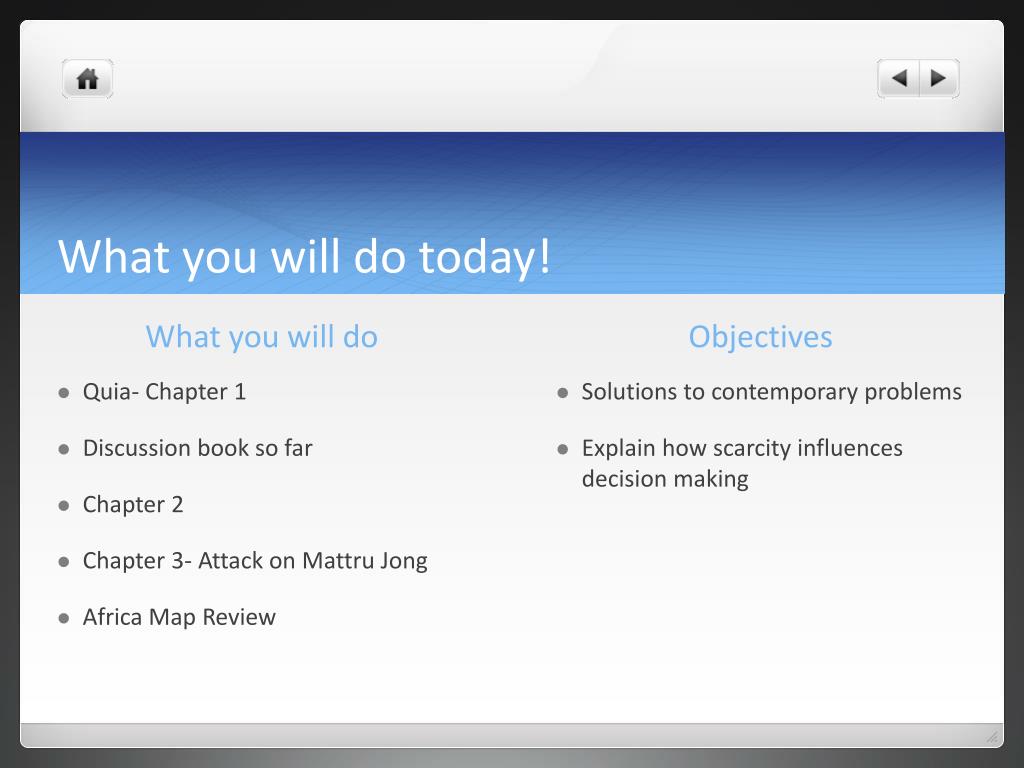Click the 'Quia- Chapter 1' bullet
The height and width of the screenshot is (768, 1024).
coord(164,392)
